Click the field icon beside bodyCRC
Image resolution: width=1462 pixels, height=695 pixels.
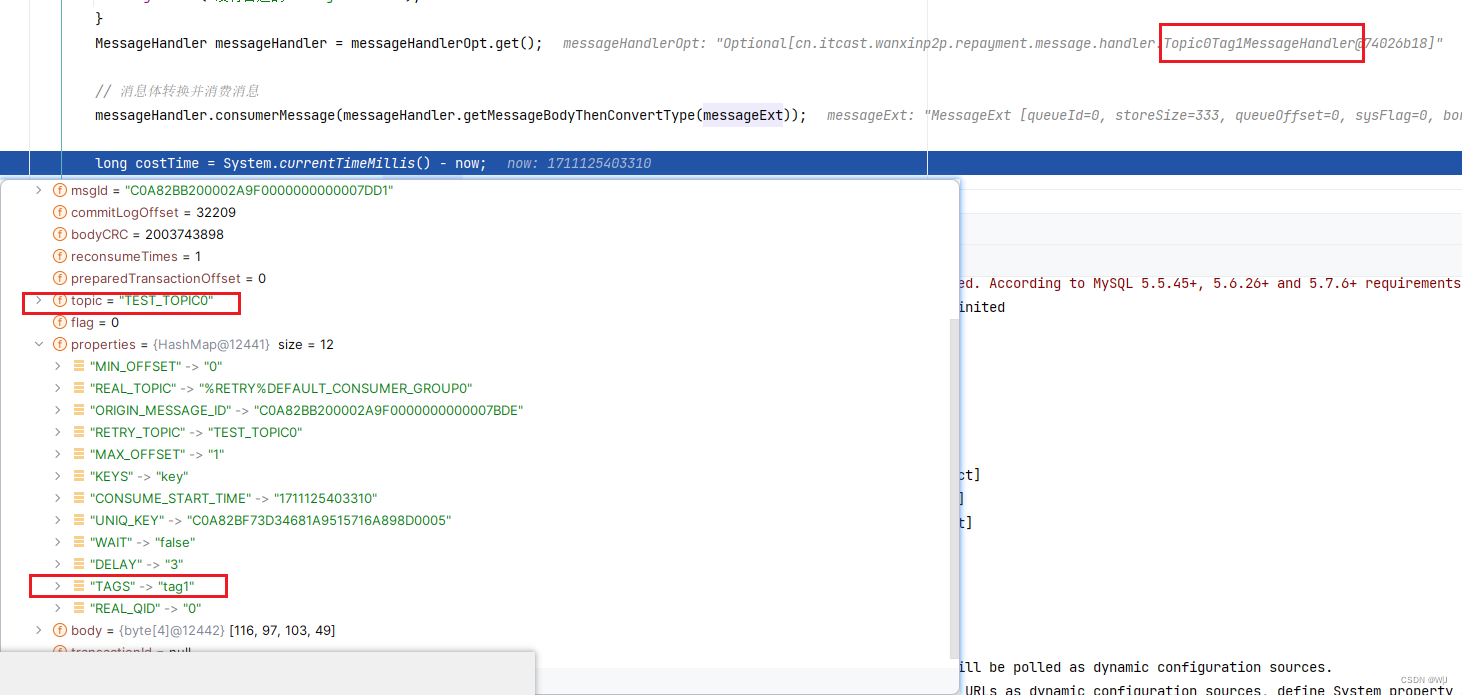point(60,234)
